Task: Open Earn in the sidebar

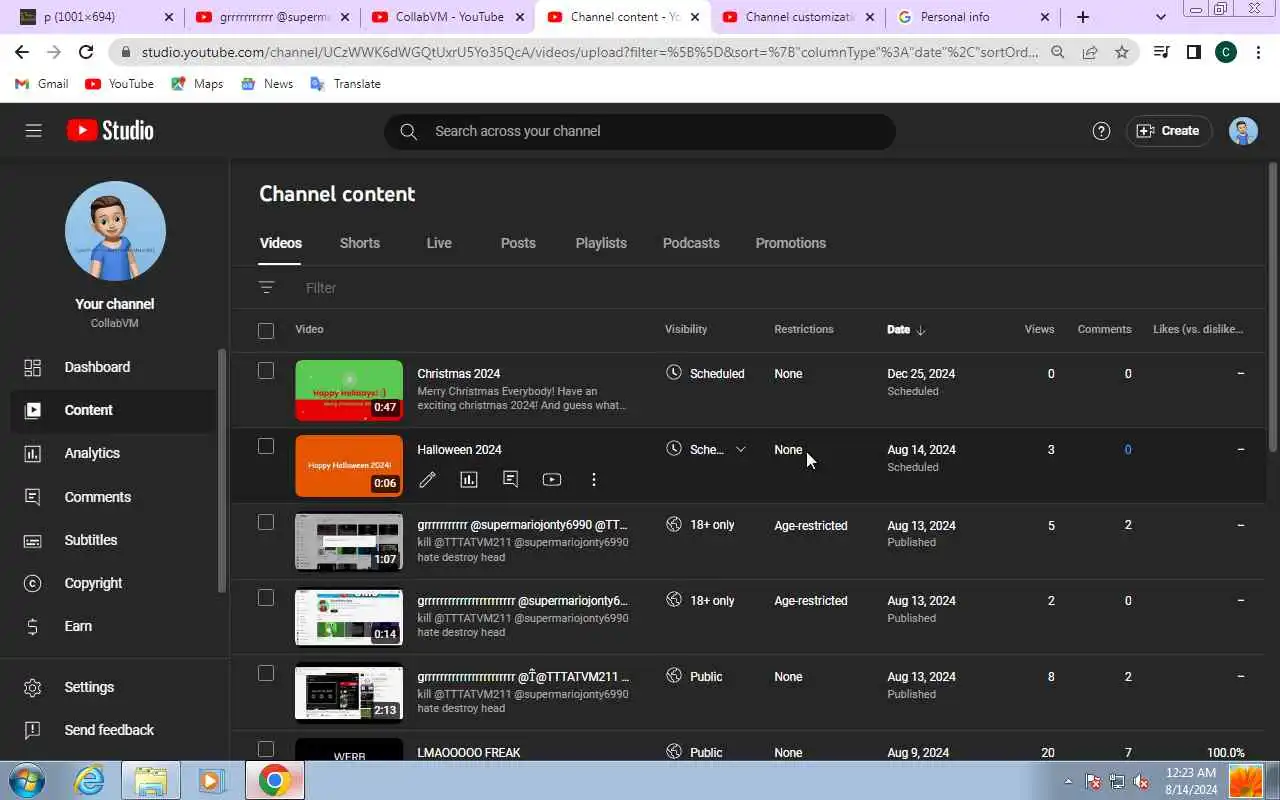Action: 115,626
